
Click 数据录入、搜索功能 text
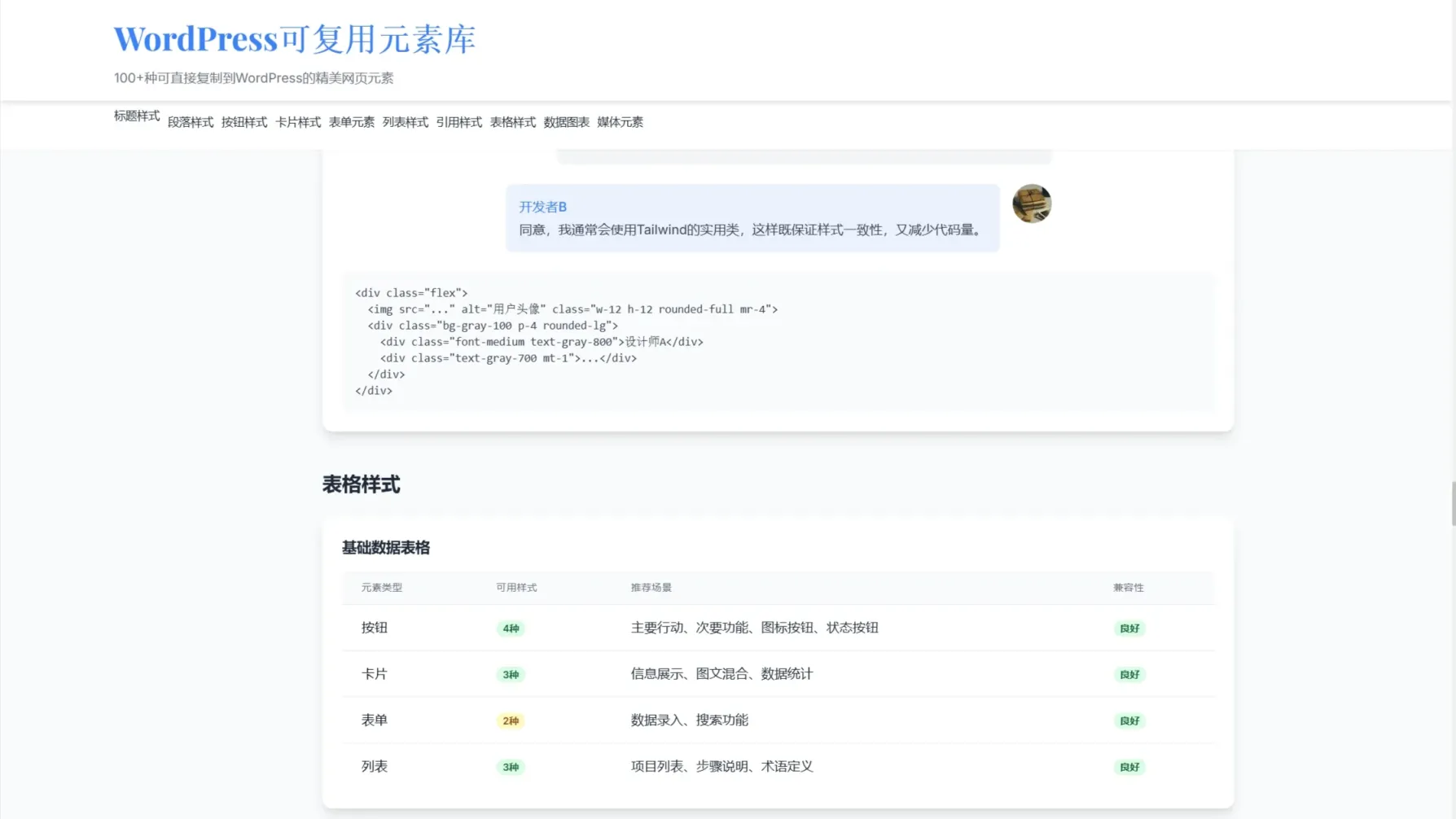pos(690,720)
